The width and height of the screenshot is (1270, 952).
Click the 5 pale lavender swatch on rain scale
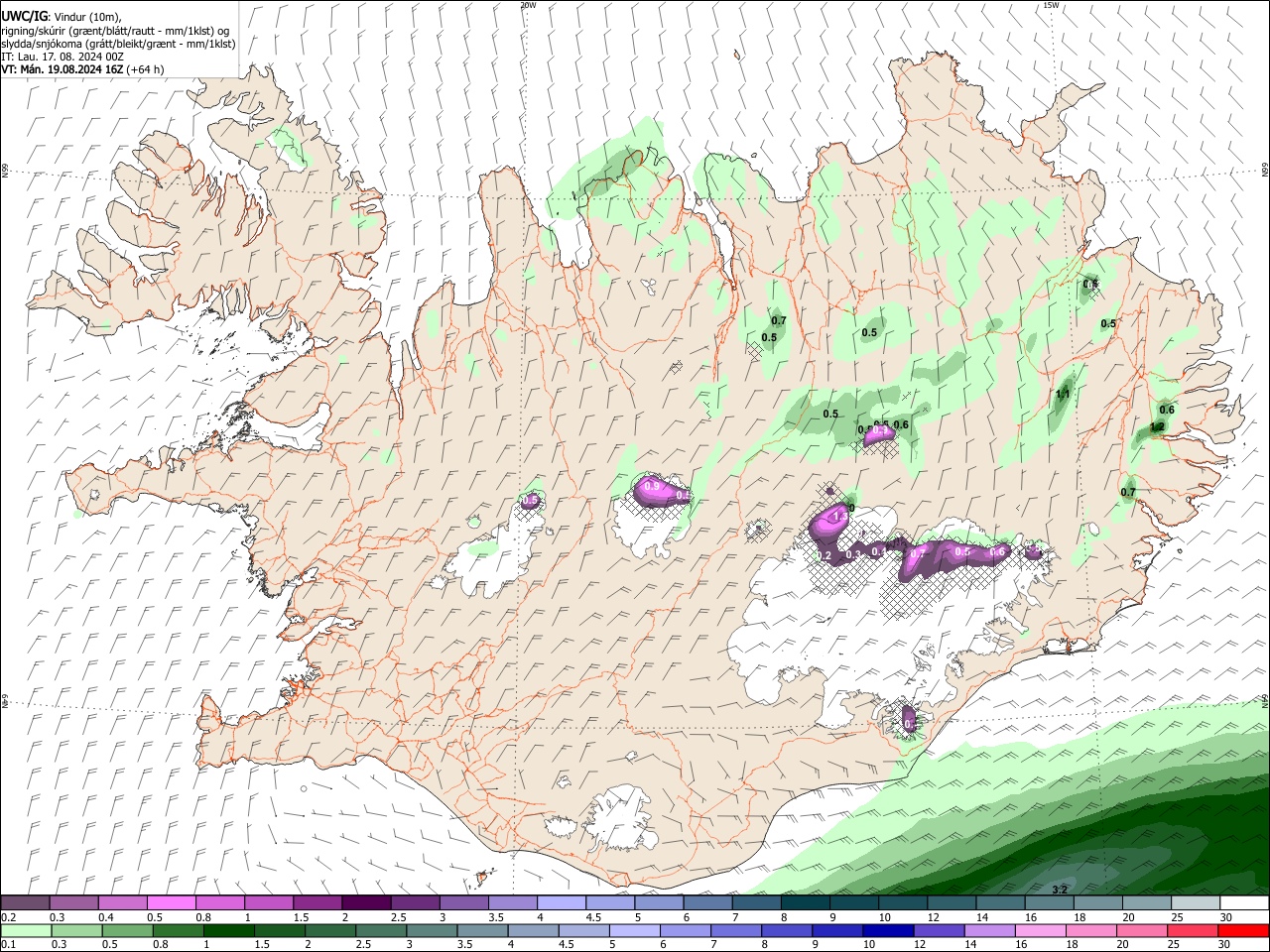(635, 931)
